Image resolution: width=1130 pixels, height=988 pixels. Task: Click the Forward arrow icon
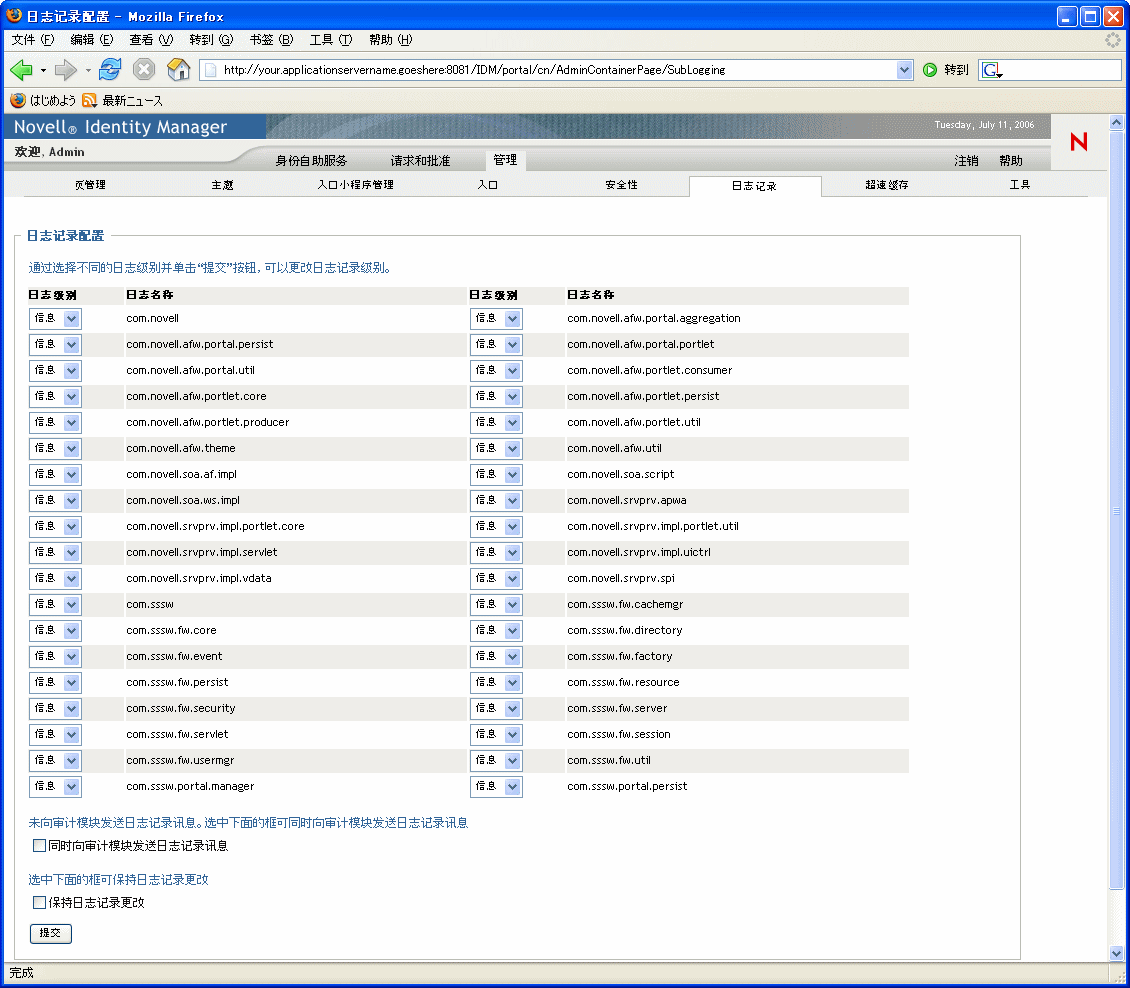point(66,70)
